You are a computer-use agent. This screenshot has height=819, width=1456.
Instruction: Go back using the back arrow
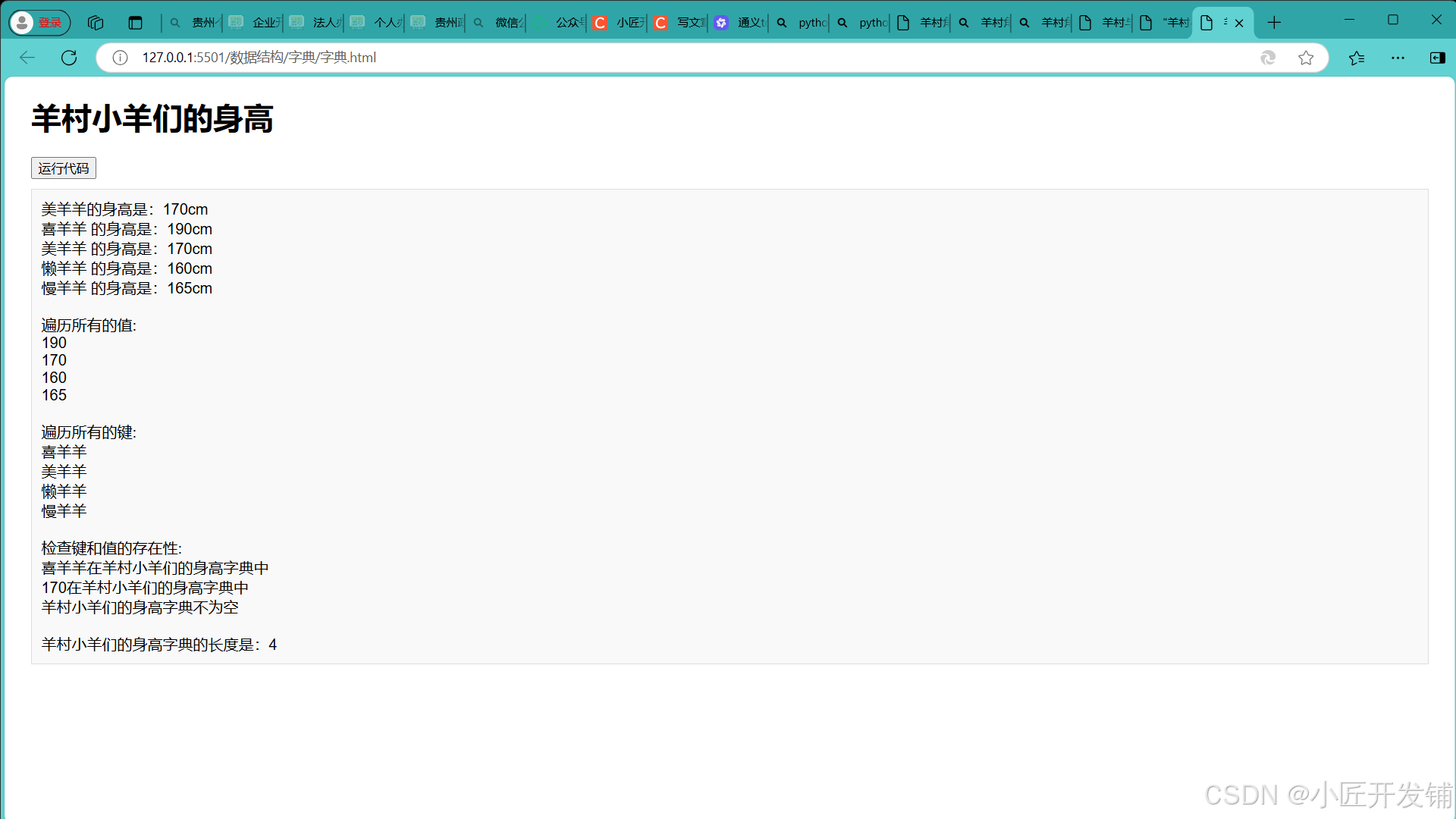27,58
